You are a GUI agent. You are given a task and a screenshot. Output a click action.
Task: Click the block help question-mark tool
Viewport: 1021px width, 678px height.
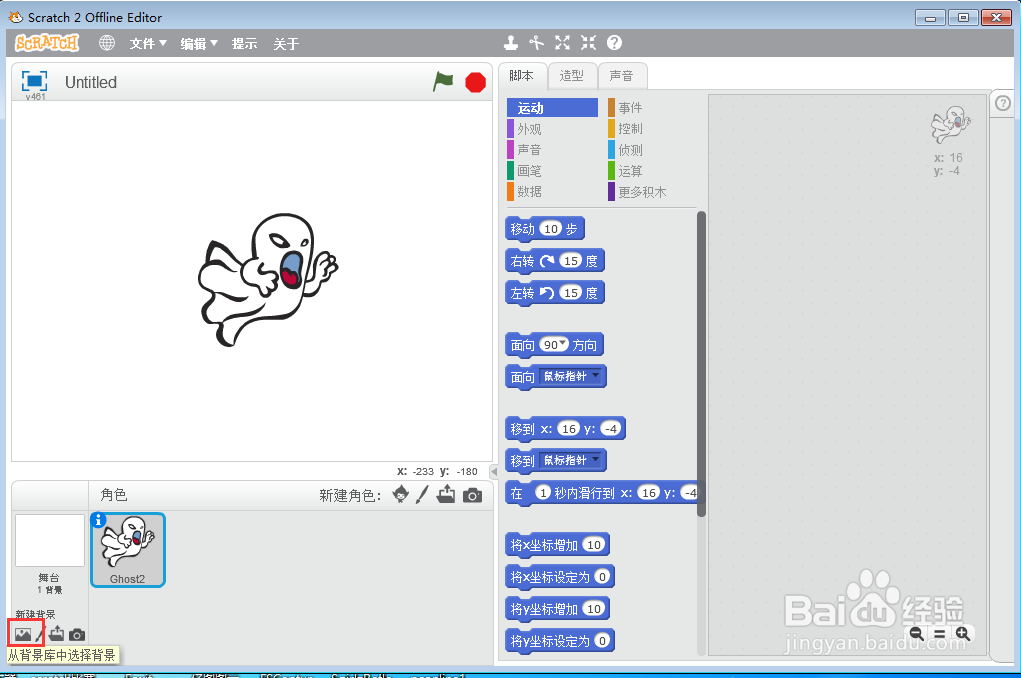pos(614,43)
